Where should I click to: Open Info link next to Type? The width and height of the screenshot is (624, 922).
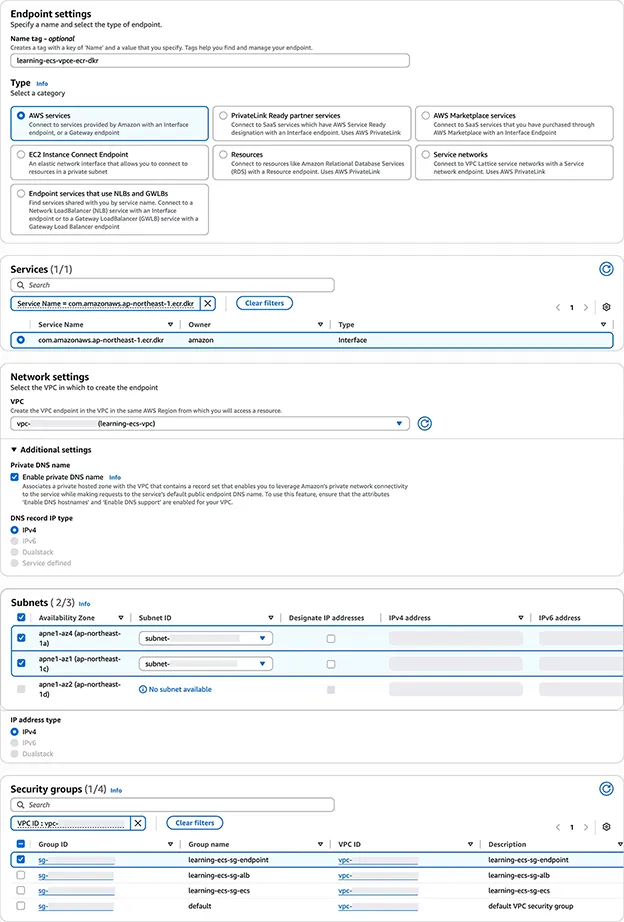(42, 84)
